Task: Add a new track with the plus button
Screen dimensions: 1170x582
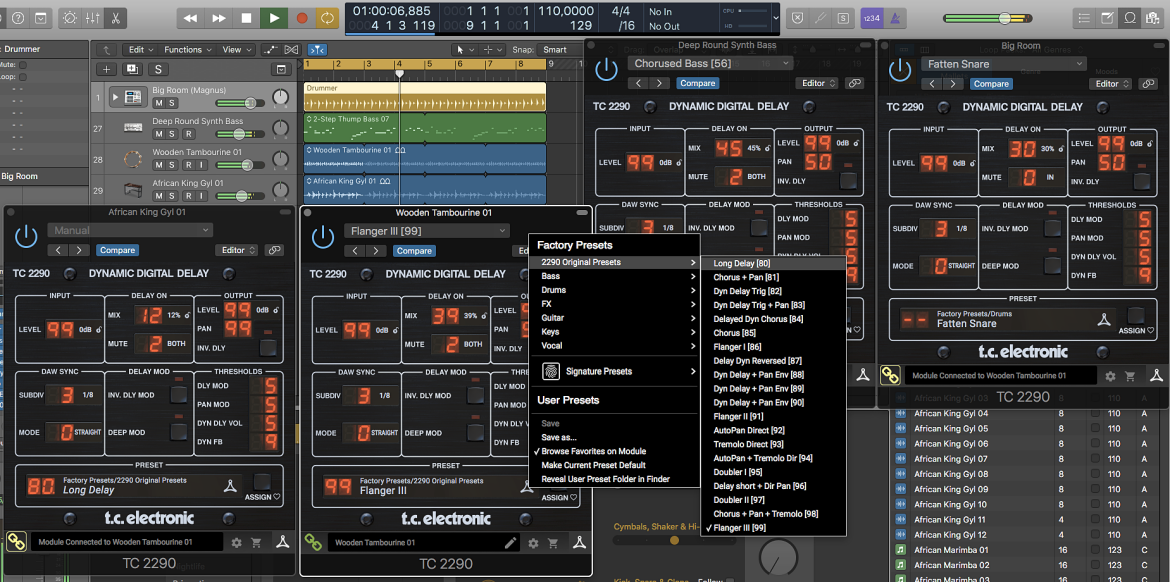Action: click(x=107, y=69)
